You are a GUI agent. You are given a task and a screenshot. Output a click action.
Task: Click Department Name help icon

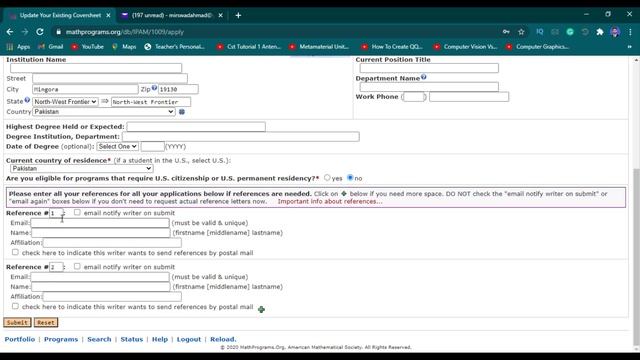pos(424,77)
